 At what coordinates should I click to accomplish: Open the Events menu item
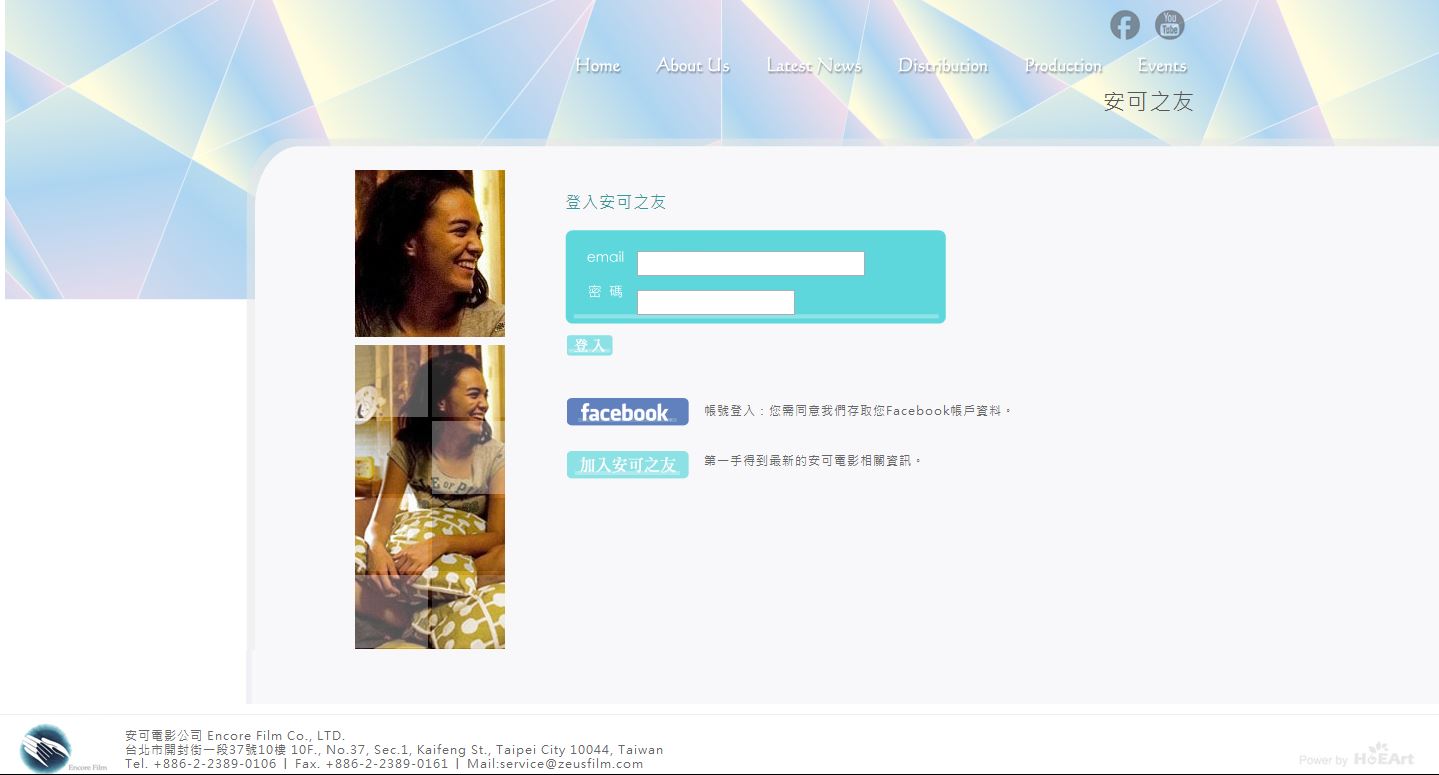click(x=1162, y=66)
